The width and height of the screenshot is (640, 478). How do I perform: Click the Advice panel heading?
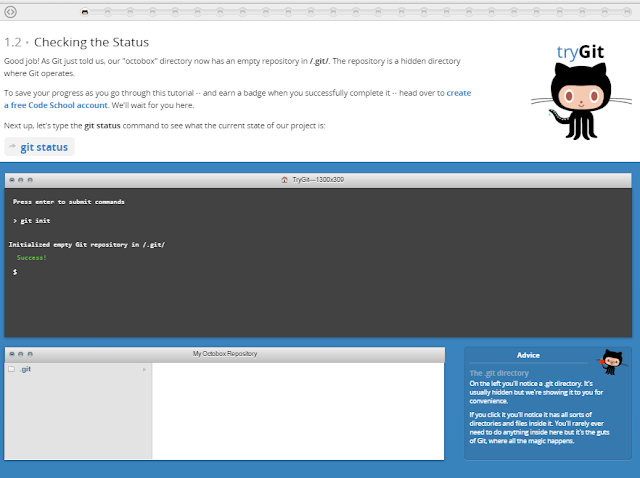[x=528, y=355]
